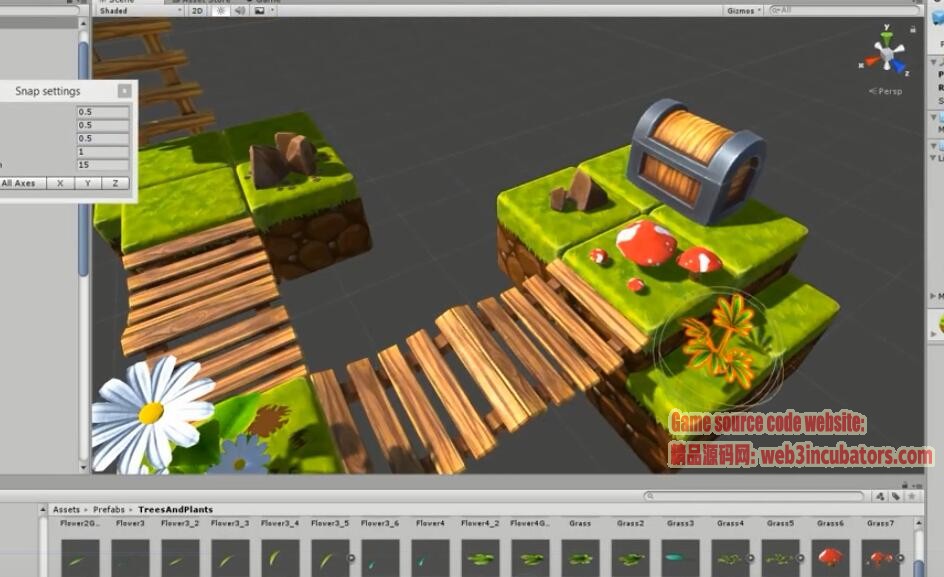Focus the scene search field
This screenshot has height=577, width=944.
pyautogui.click(x=845, y=10)
